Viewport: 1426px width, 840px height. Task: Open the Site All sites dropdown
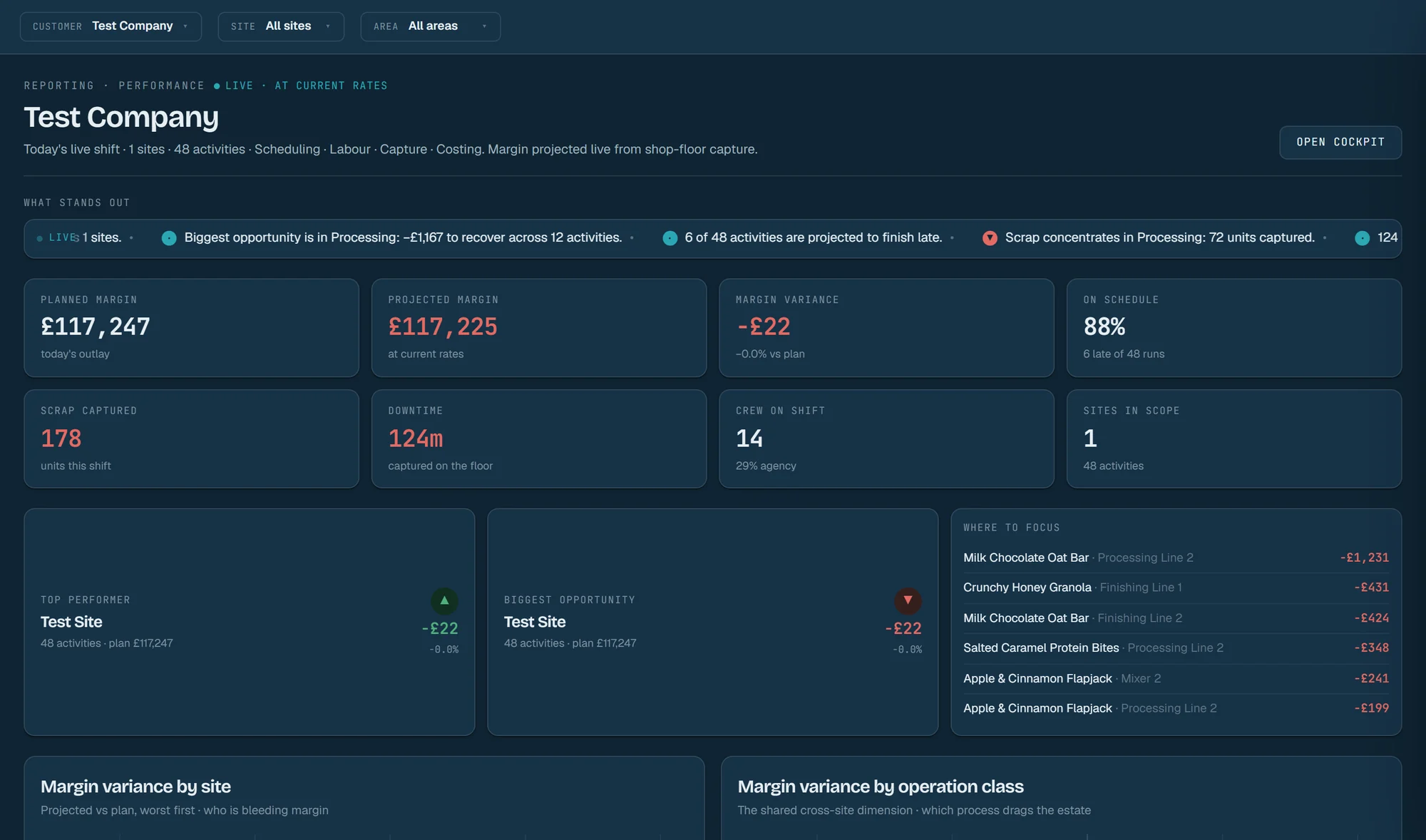281,26
